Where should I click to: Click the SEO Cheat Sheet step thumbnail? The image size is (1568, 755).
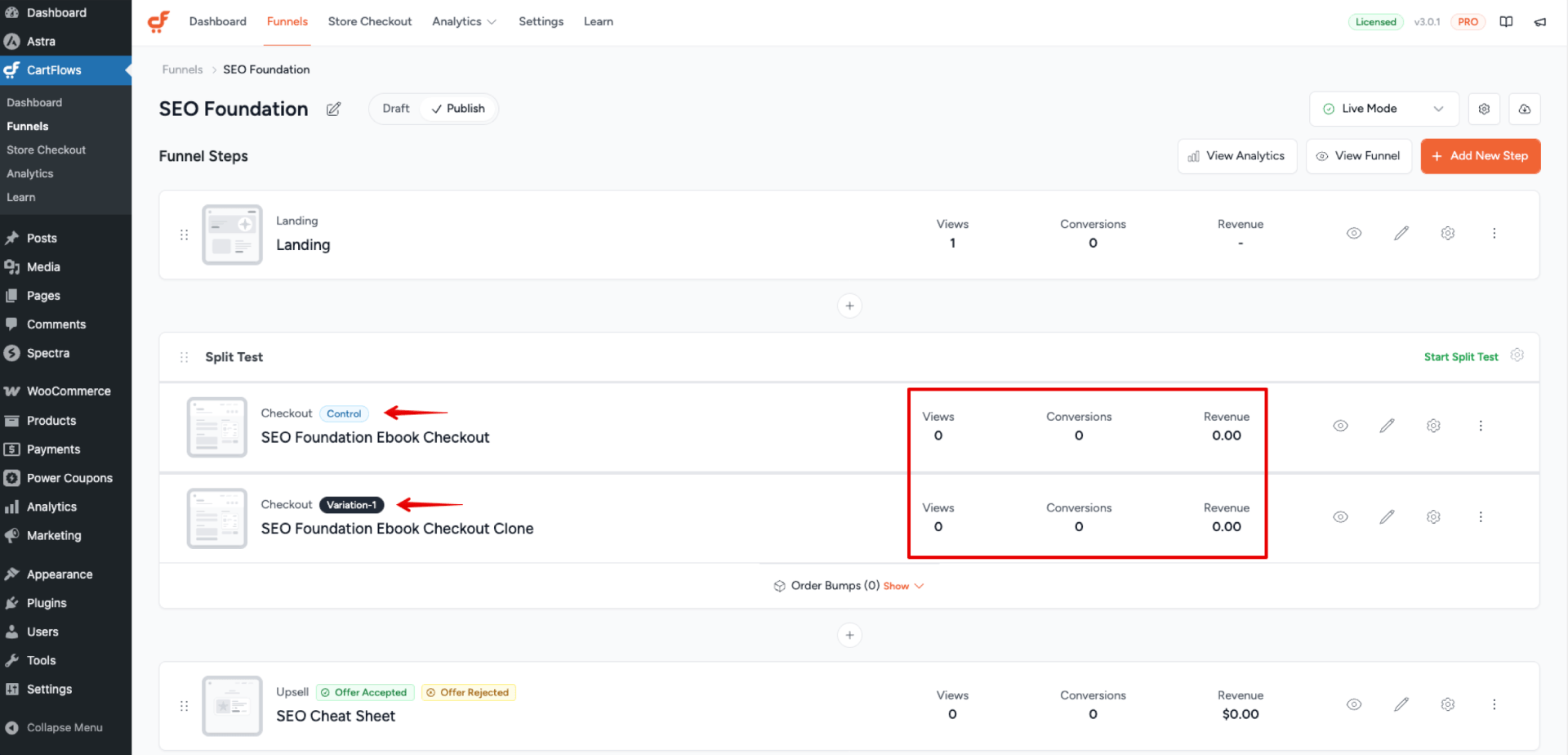[x=232, y=706]
